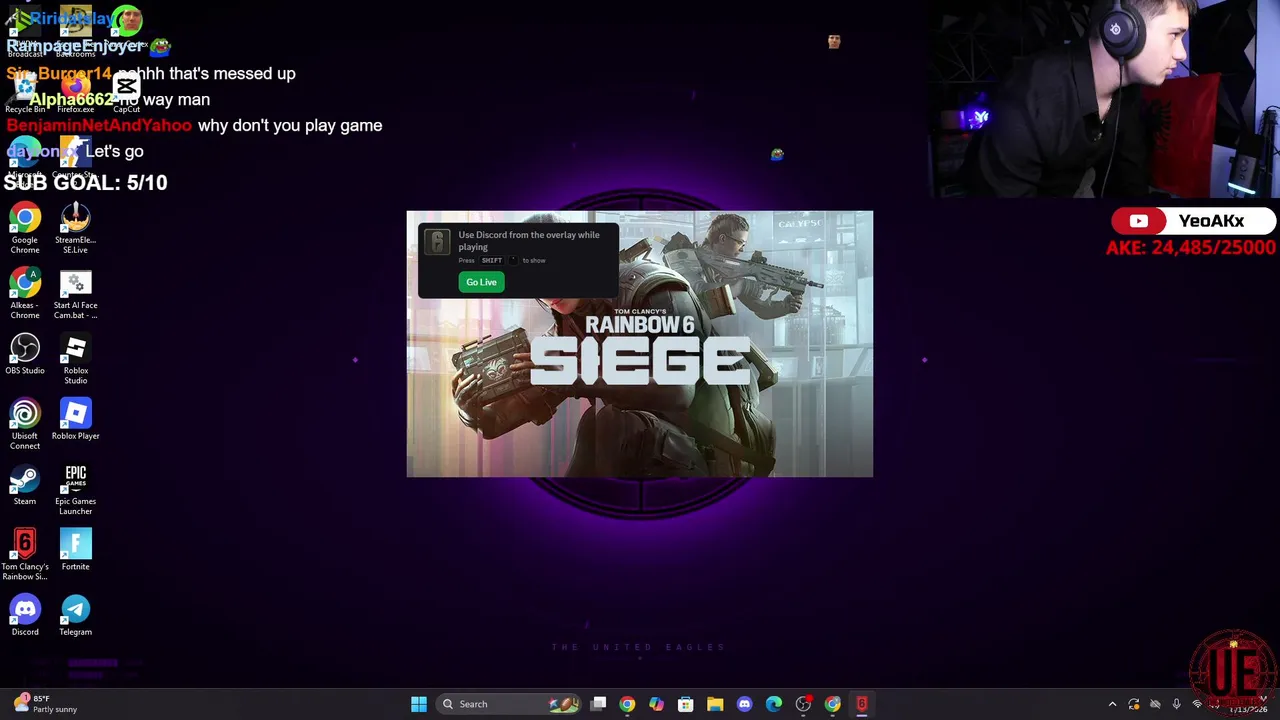Launch Copilot from the taskbar
This screenshot has height=720, width=1280.
(x=656, y=704)
